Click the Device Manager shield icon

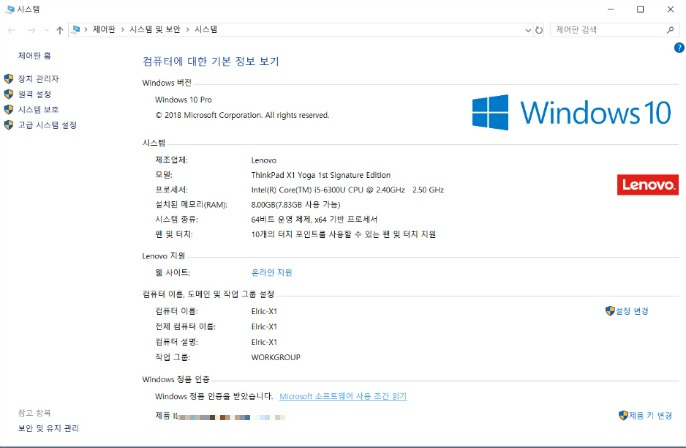point(9,79)
